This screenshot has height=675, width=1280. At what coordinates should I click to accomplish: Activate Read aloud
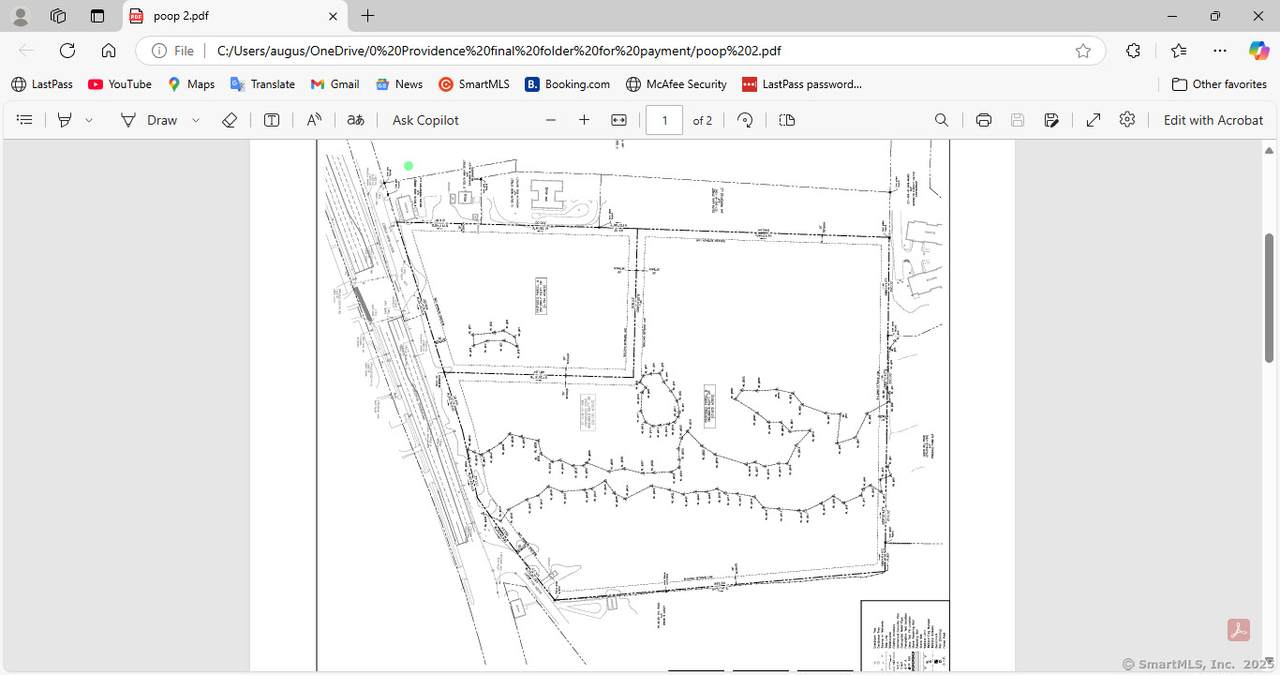click(x=314, y=120)
